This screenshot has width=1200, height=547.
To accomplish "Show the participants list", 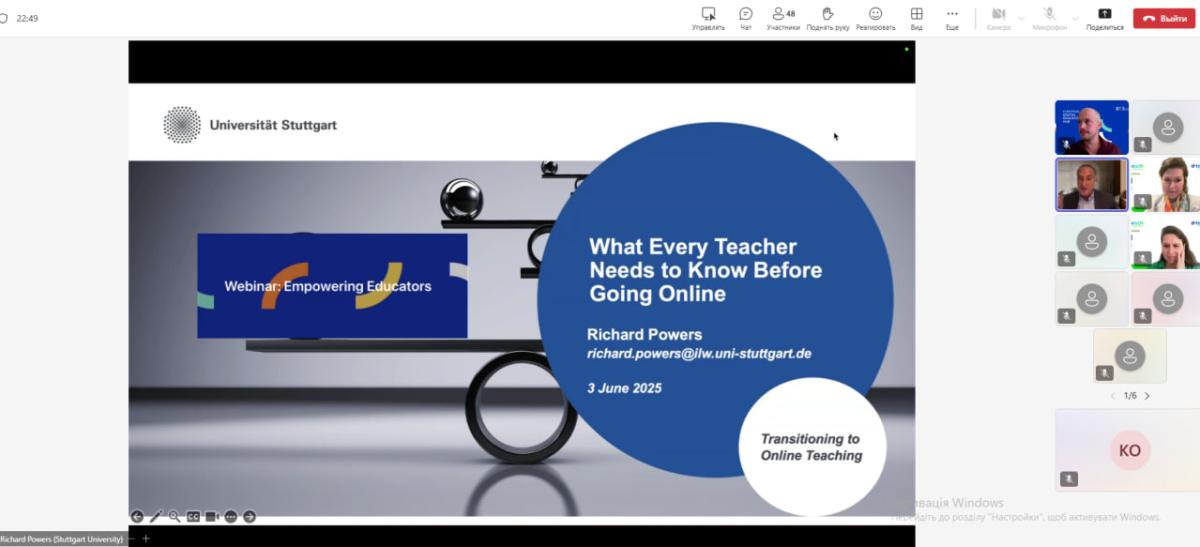I will point(783,17).
